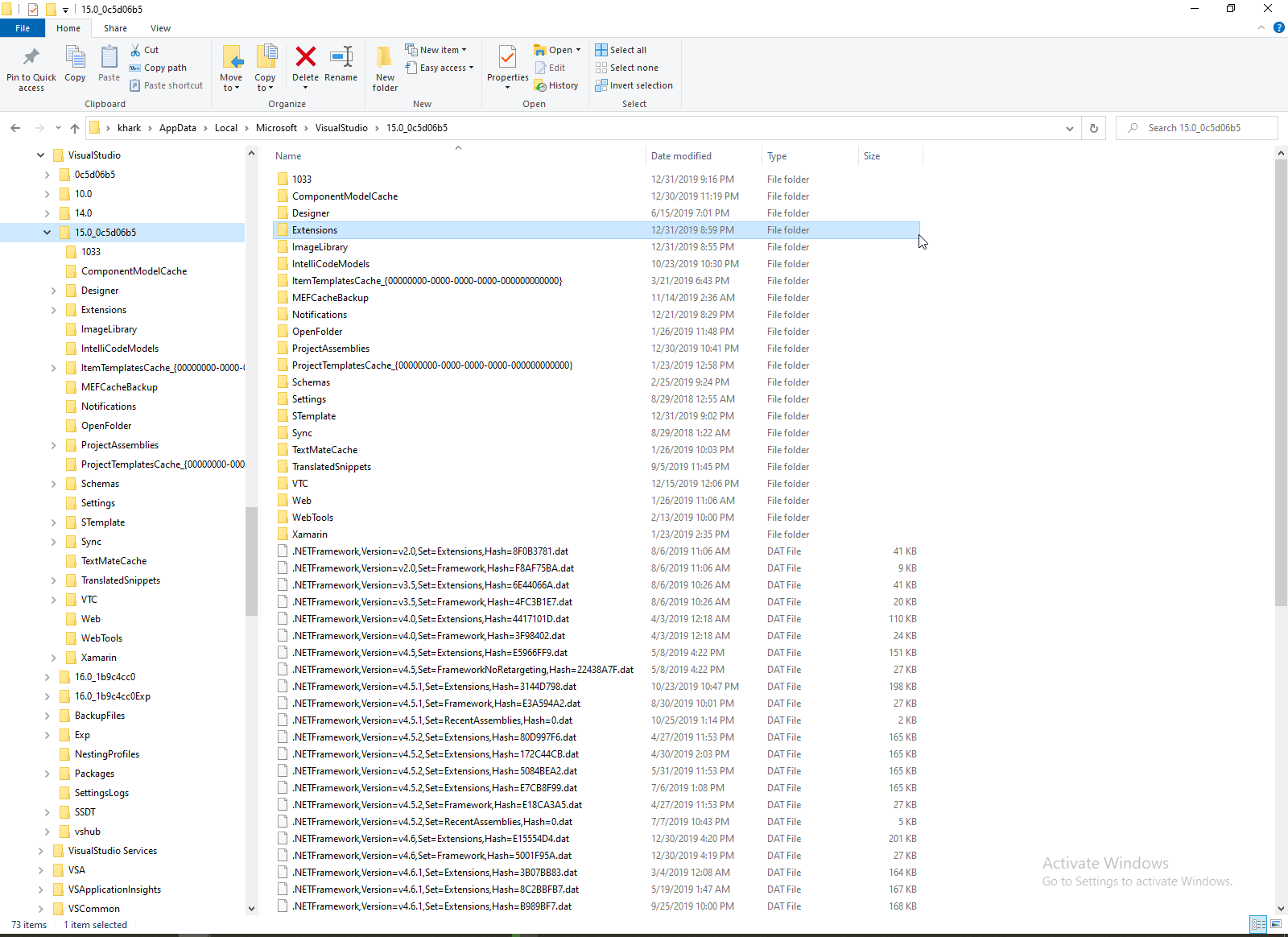Pin to Quick access in the ribbon

click(31, 69)
